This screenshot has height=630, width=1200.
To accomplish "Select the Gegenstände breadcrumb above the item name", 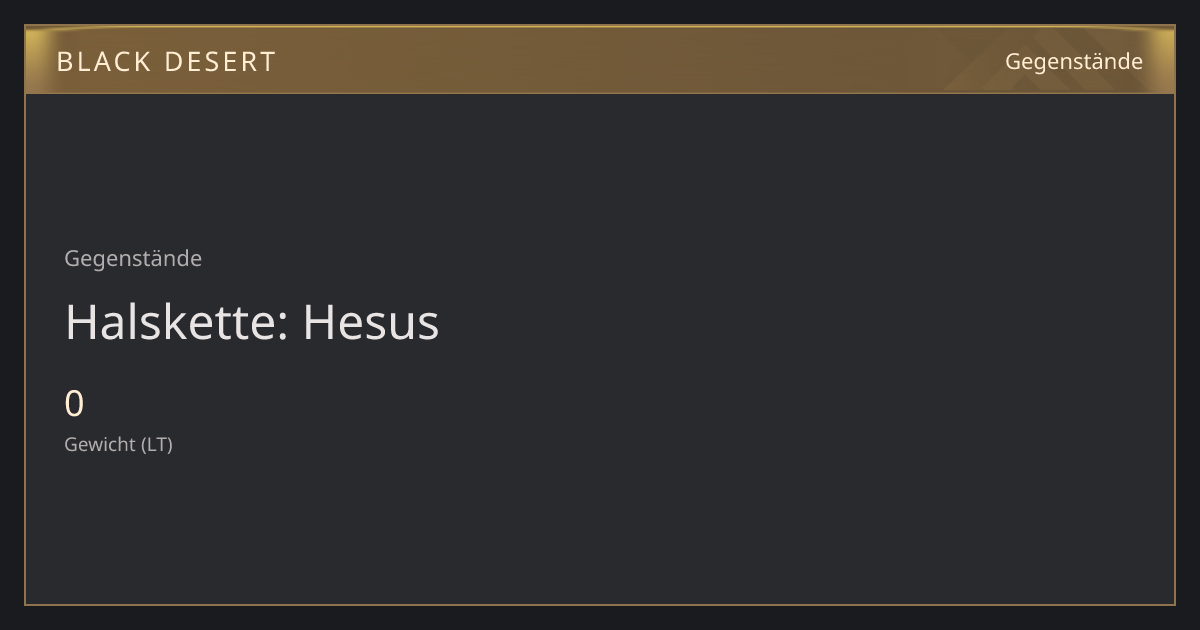I will tap(133, 259).
